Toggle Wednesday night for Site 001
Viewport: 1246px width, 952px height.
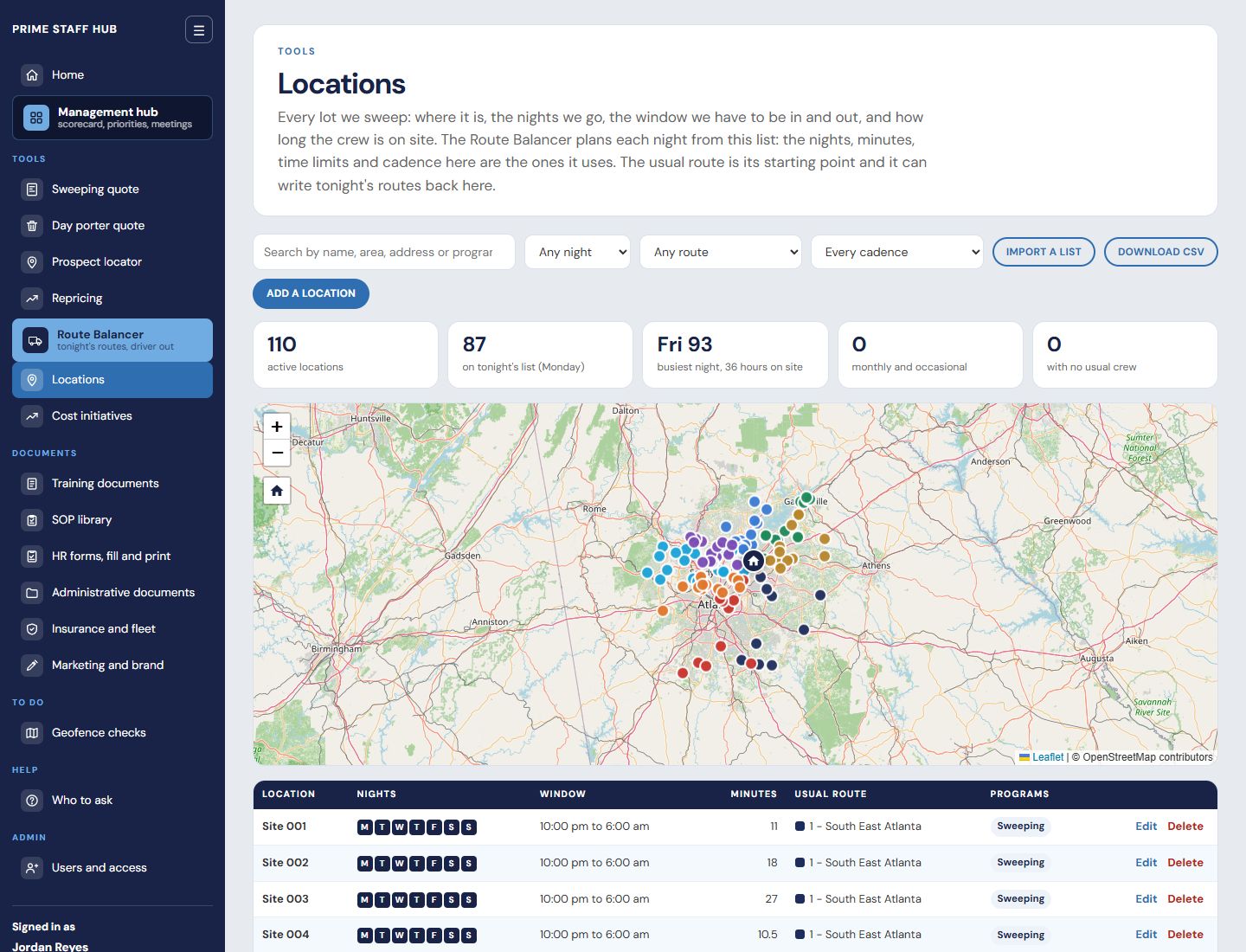pyautogui.click(x=400, y=827)
